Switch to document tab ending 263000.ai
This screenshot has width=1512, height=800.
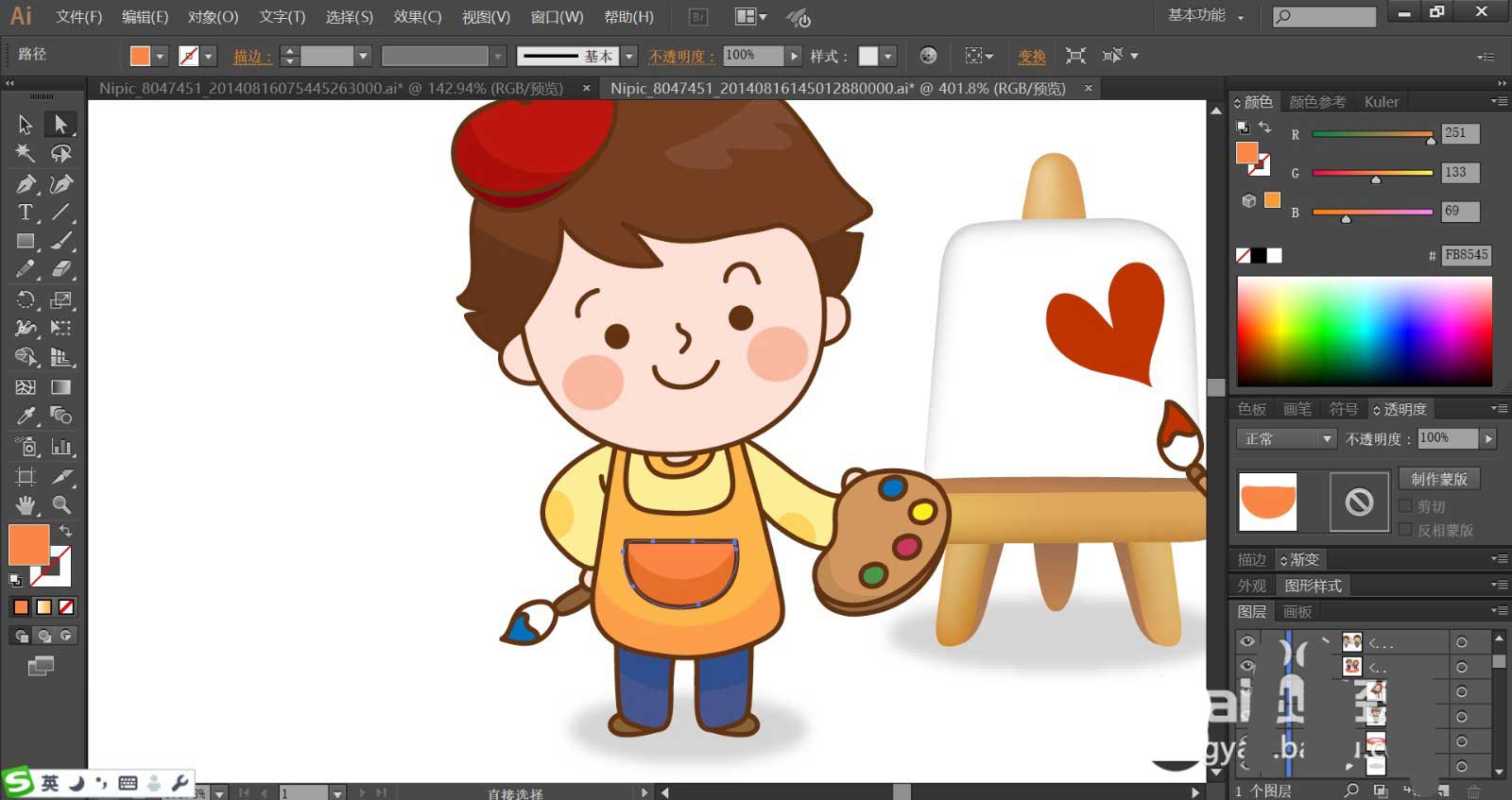(x=332, y=88)
